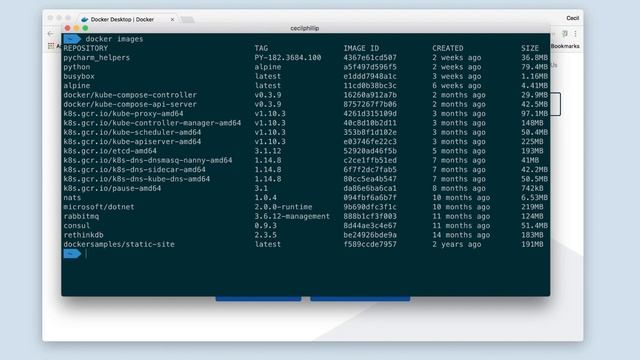The height and width of the screenshot is (360, 640).
Task: Select the pycharm_helpers repository name
Action: (96, 58)
